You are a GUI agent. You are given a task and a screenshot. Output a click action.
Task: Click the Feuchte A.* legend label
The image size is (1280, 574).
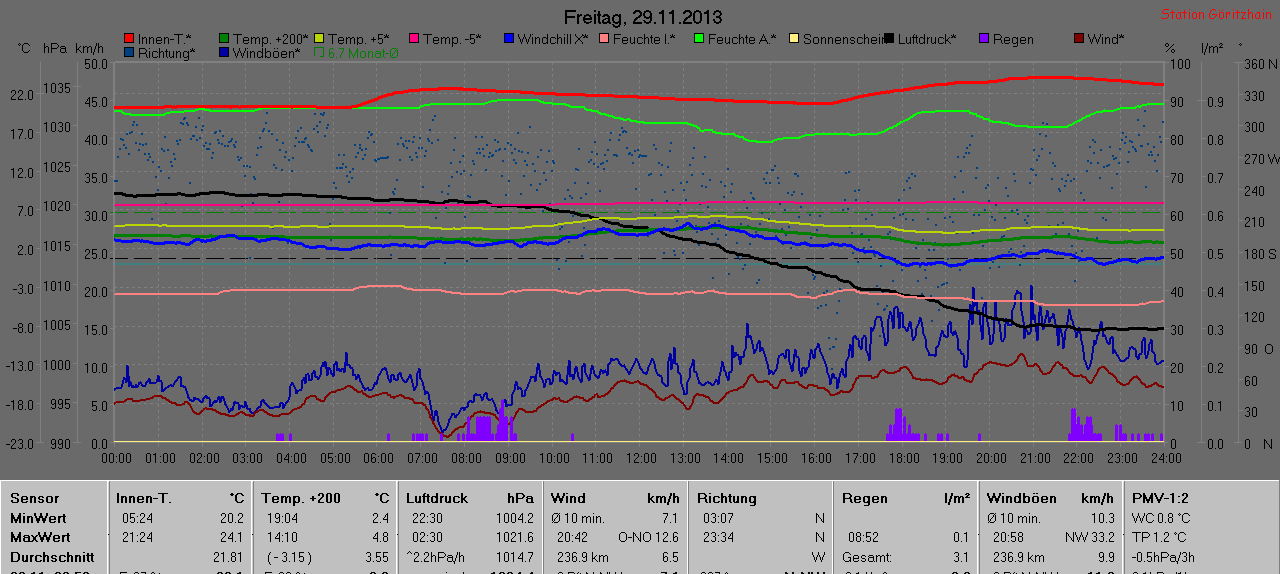pyautogui.click(x=742, y=39)
